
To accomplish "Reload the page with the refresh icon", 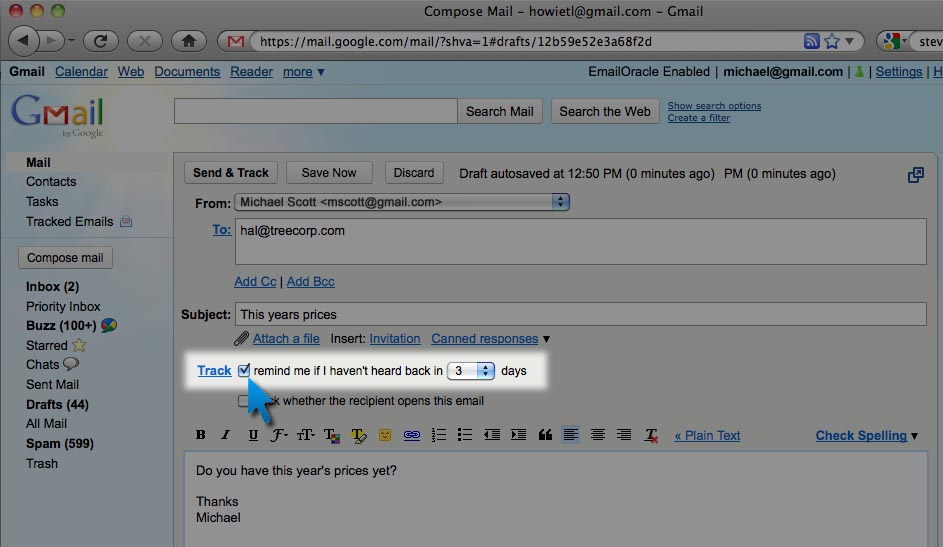I will 101,41.
